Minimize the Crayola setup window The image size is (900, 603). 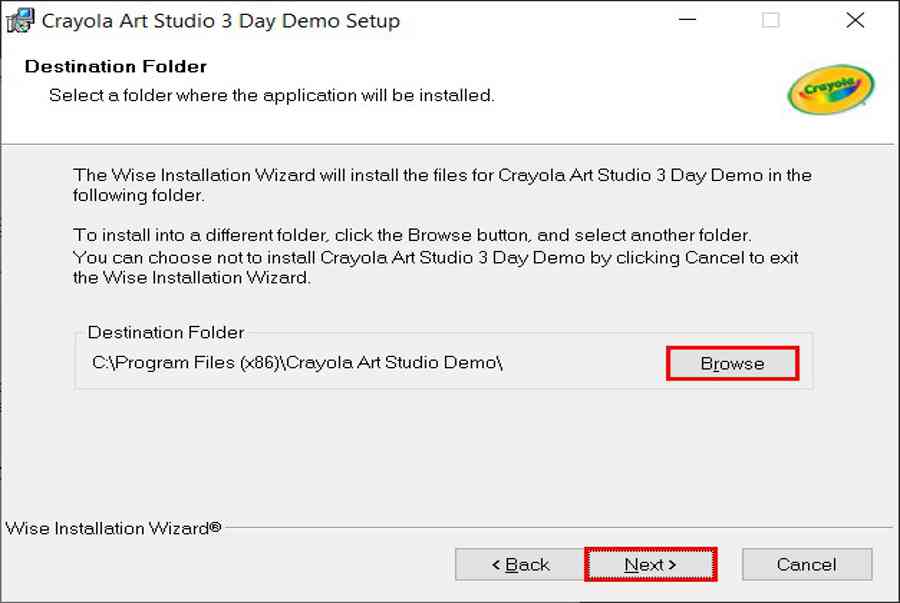[x=687, y=20]
